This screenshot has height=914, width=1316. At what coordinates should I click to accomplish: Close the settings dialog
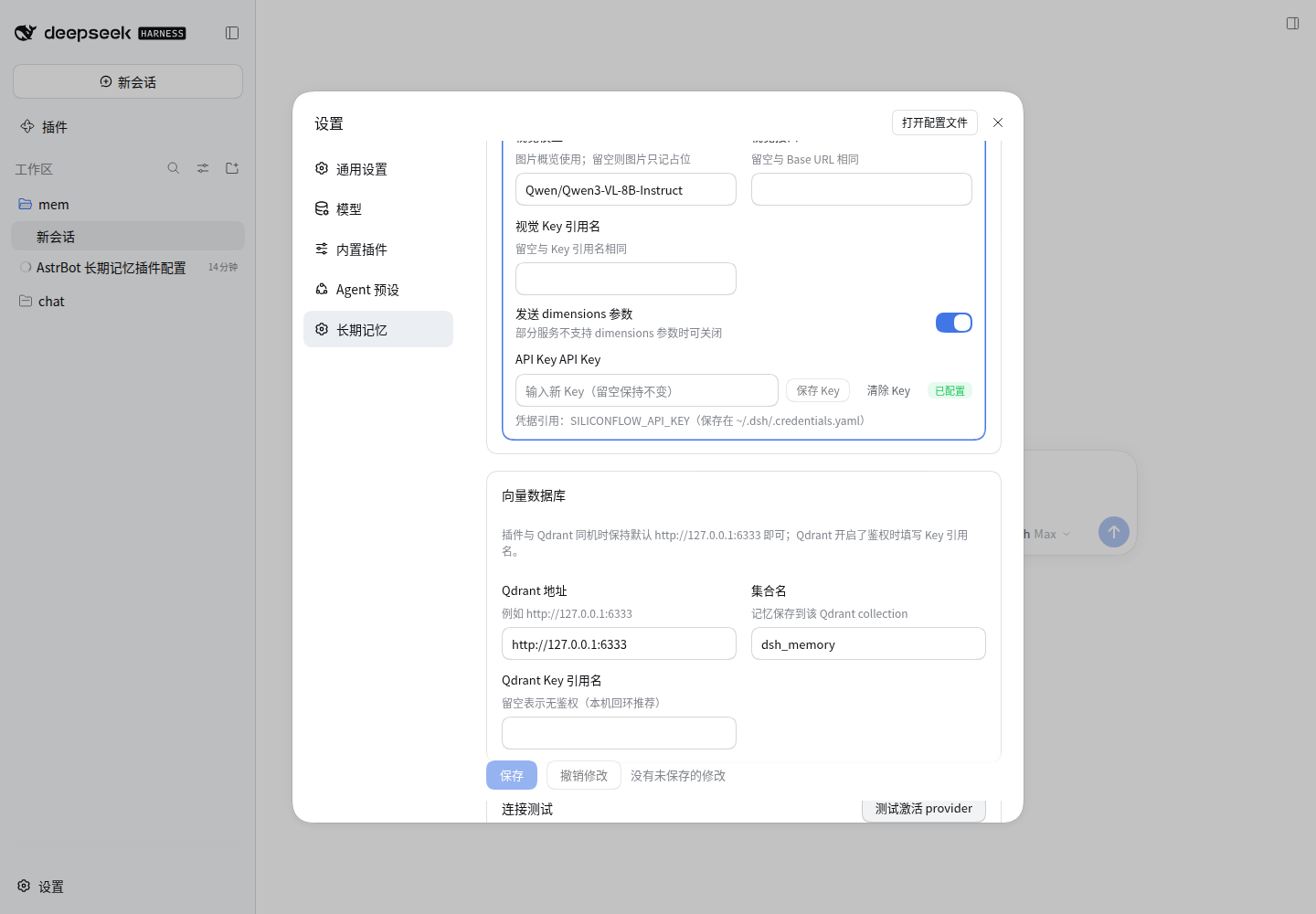[x=998, y=122]
